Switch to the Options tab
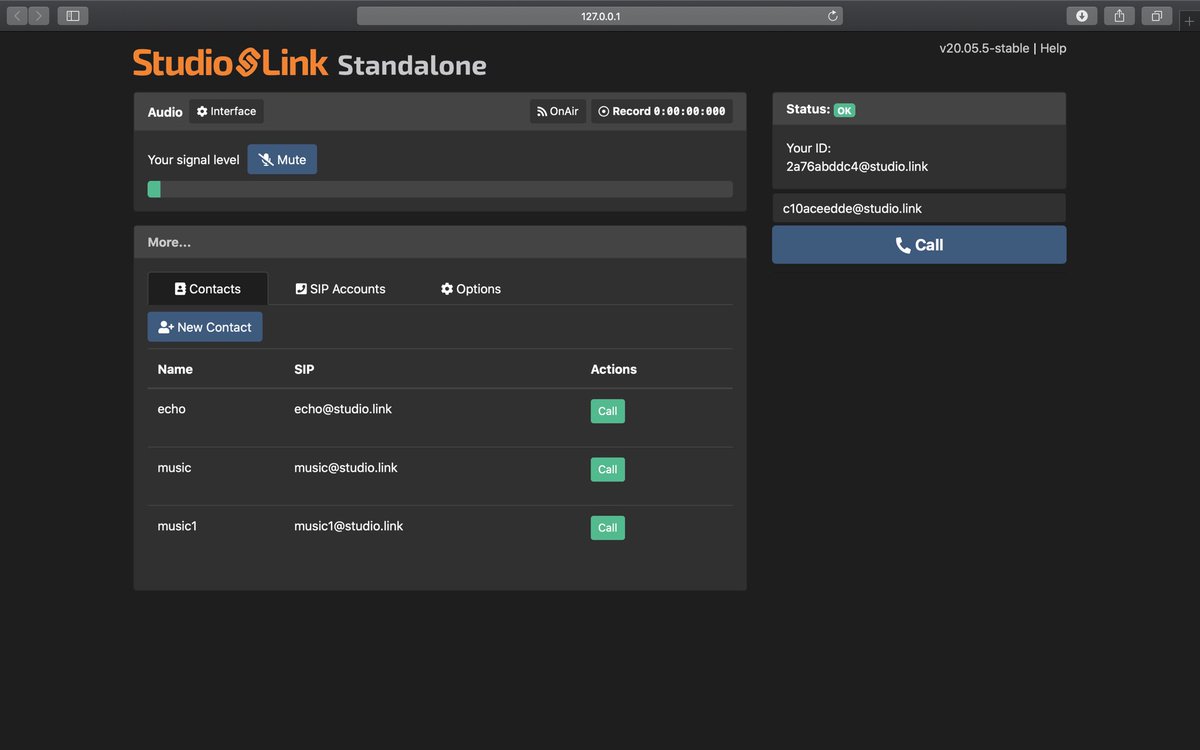Screen dimensions: 1200x750 click(471, 289)
